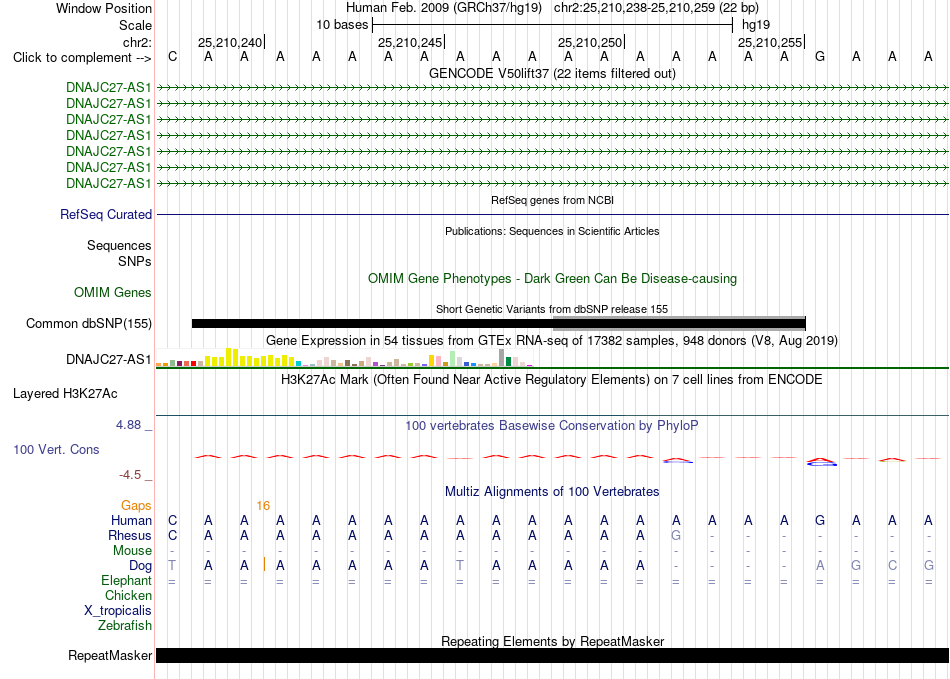Click the PhyloP minimum value -4.5

pyautogui.click(x=130, y=475)
